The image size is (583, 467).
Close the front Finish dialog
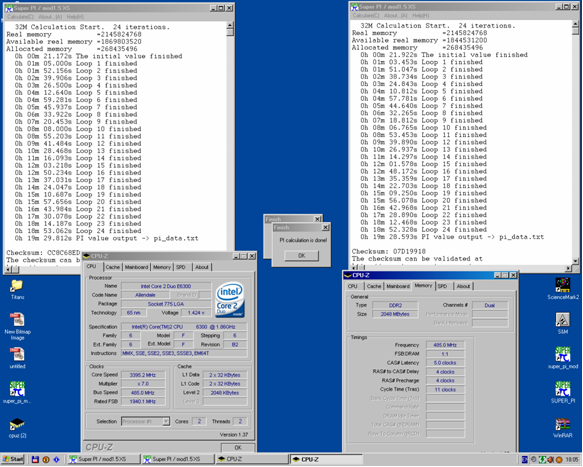[x=325, y=227]
